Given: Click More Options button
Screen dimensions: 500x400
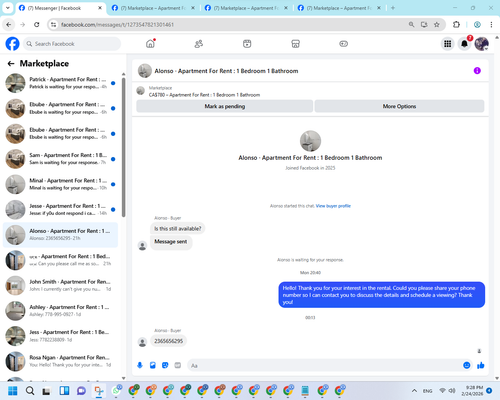Looking at the screenshot, I should pos(399,106).
